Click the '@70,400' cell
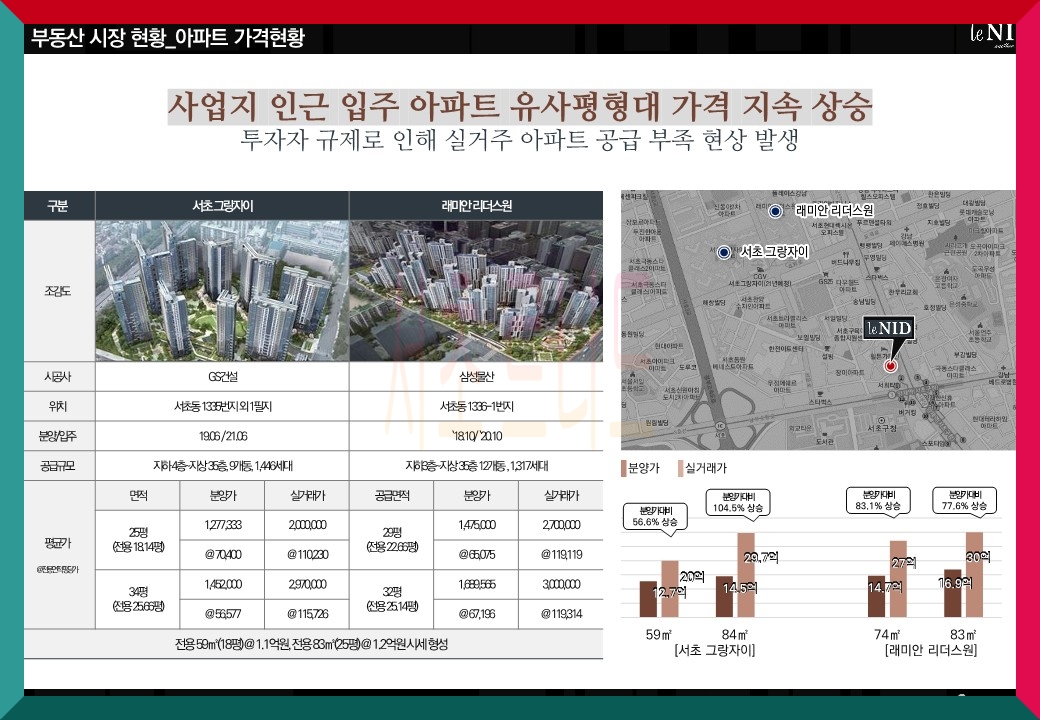This screenshot has height=720, width=1040. pyautogui.click(x=222, y=554)
